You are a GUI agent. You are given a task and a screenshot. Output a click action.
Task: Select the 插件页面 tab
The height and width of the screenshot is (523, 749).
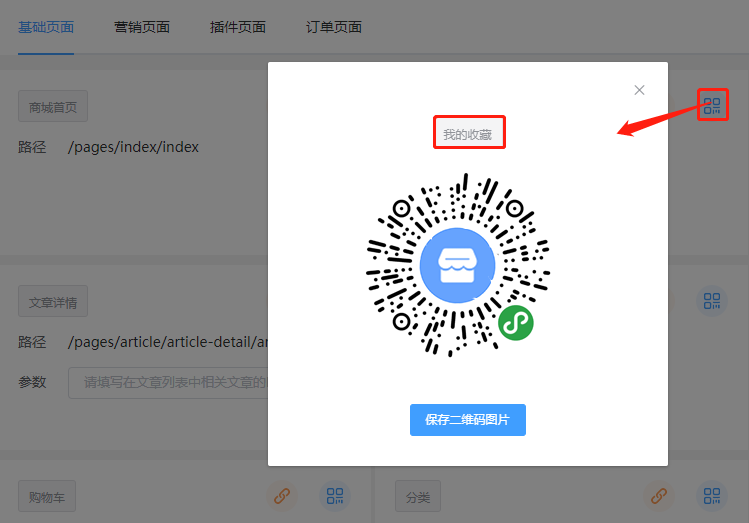pos(238,27)
